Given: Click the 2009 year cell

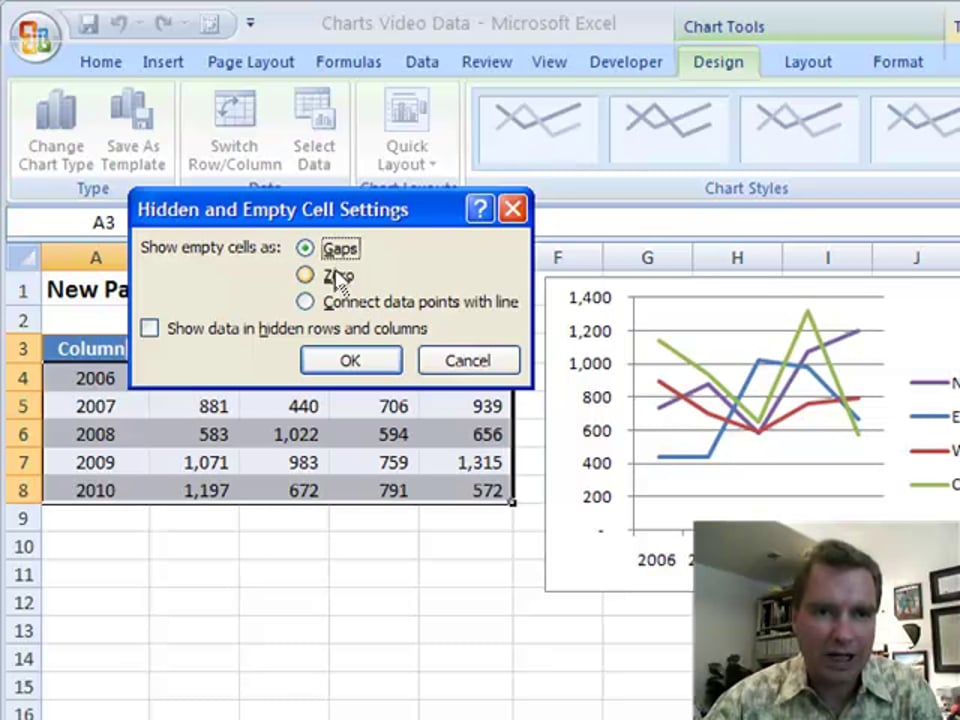Looking at the screenshot, I should click(x=96, y=462).
